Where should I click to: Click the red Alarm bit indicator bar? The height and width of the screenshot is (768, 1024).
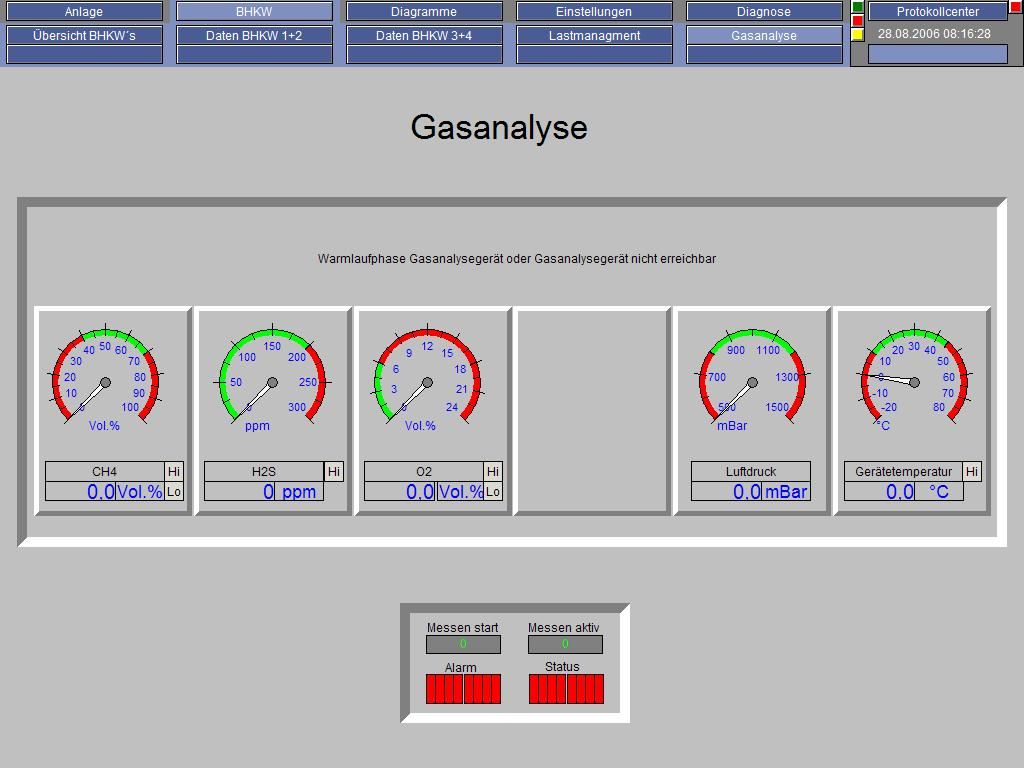(x=463, y=689)
